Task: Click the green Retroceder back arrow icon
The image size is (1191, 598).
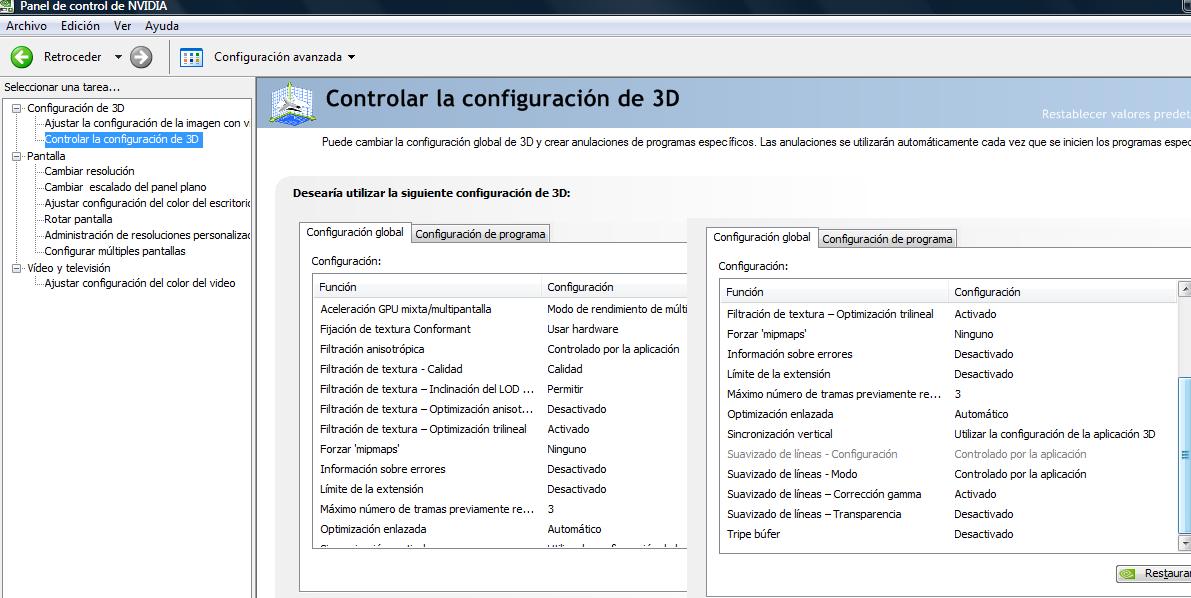Action: pyautogui.click(x=22, y=57)
